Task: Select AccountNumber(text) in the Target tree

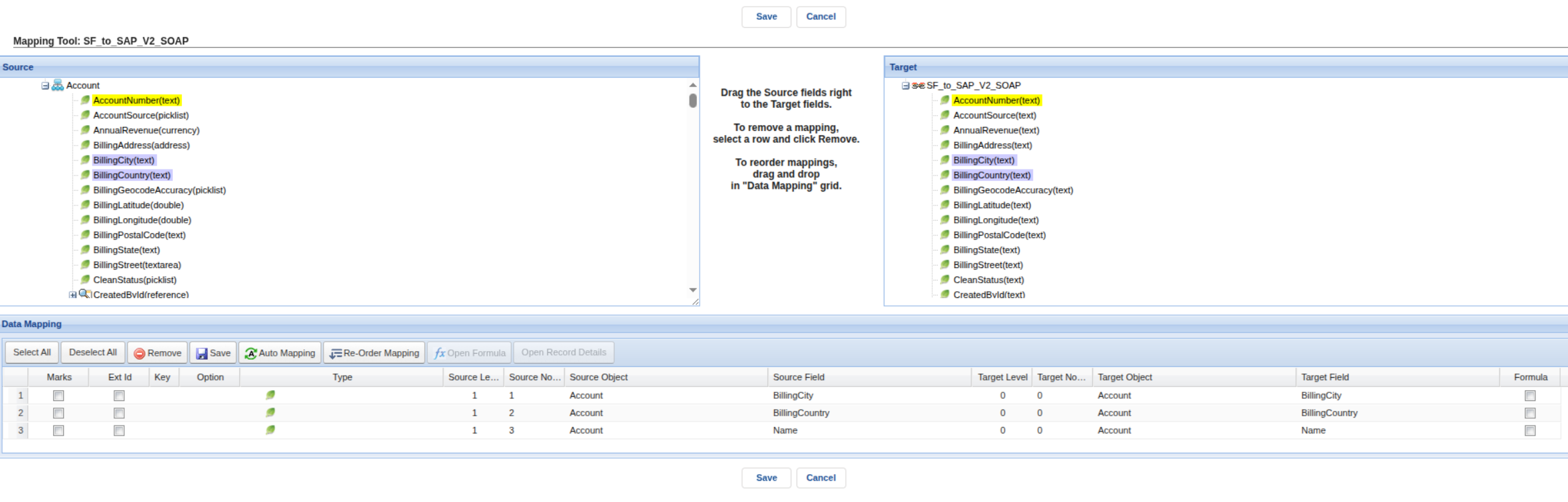Action: [x=996, y=100]
